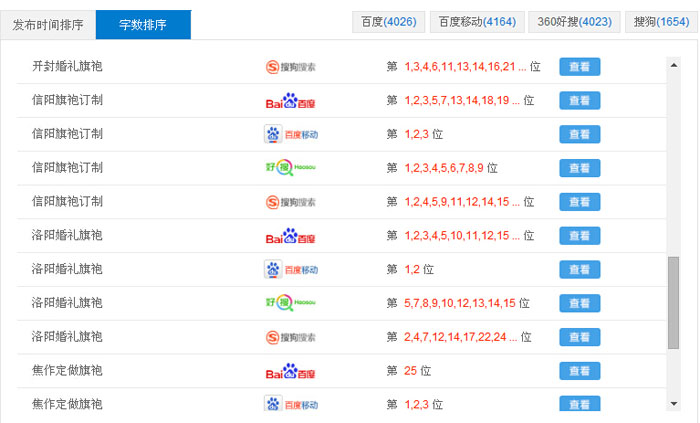Click 查看 for 洛阳婚礼旗袍 Baidu row
The height and width of the screenshot is (423, 700).
coord(579,236)
